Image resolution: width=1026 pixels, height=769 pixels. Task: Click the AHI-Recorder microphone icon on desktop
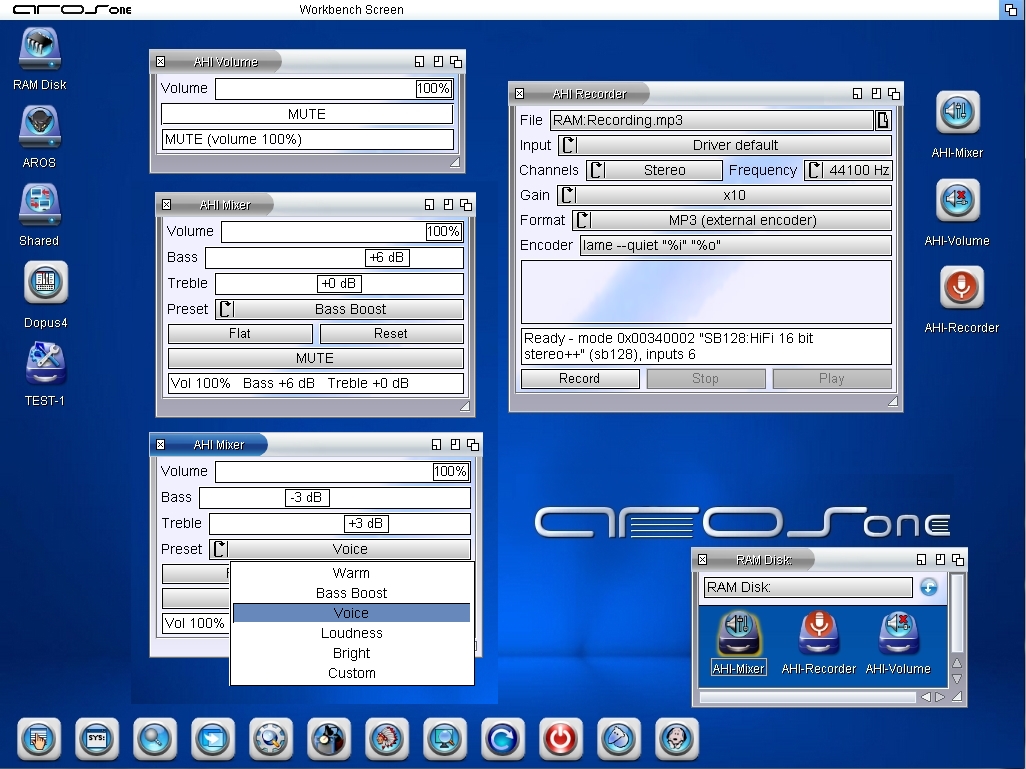[x=961, y=287]
